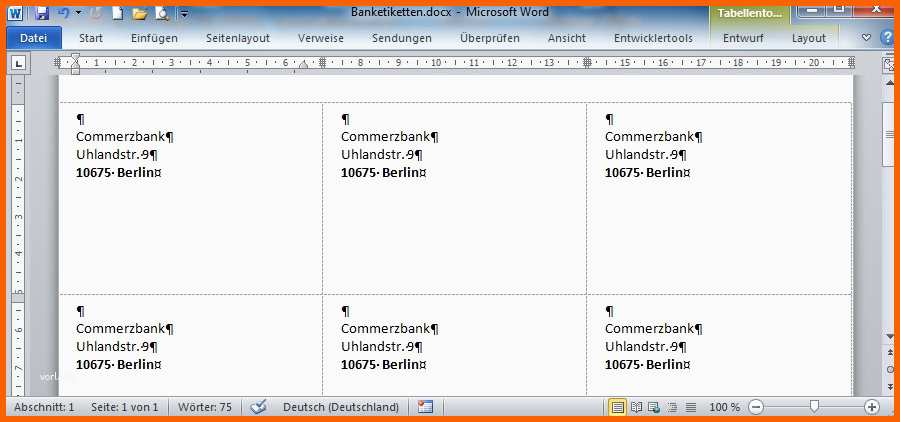
Task: Expand Customize Quick Access Toolbar menu
Action: coord(184,13)
